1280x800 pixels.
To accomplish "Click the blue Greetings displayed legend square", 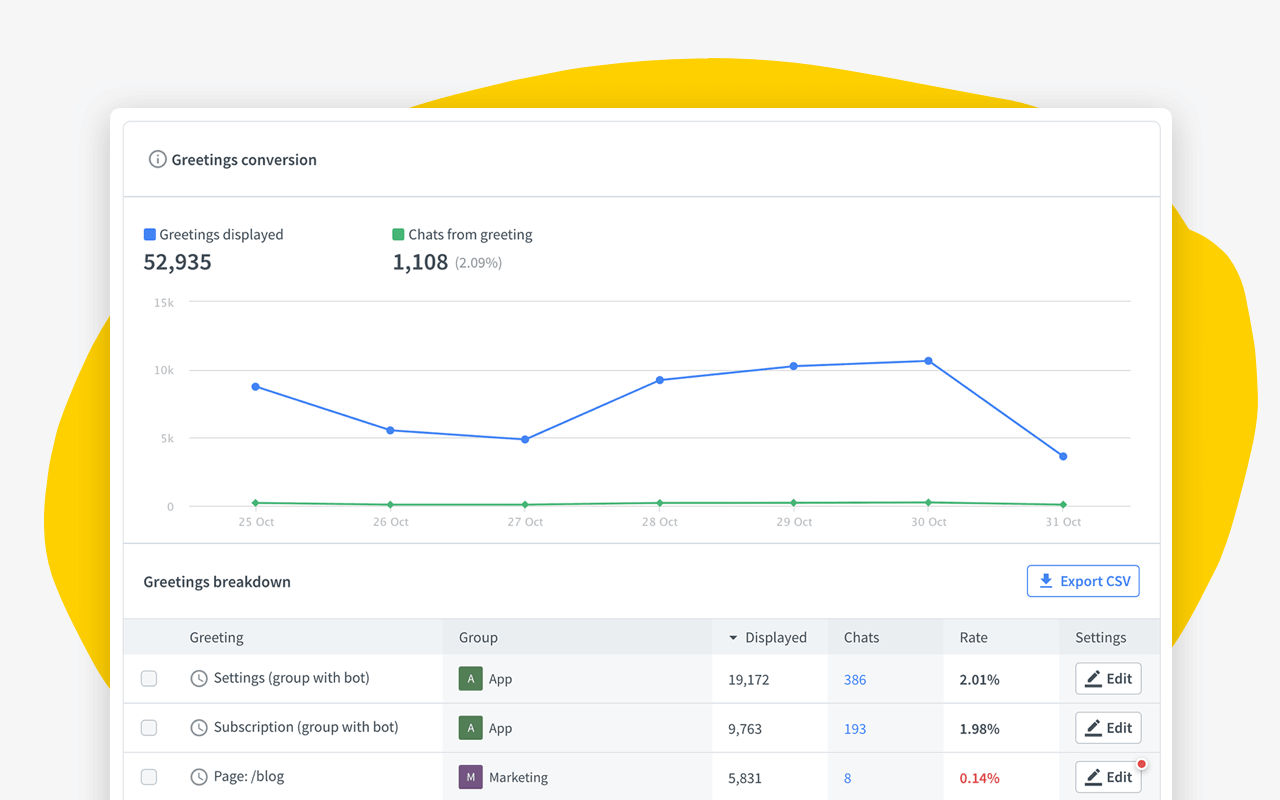I will 150,234.
